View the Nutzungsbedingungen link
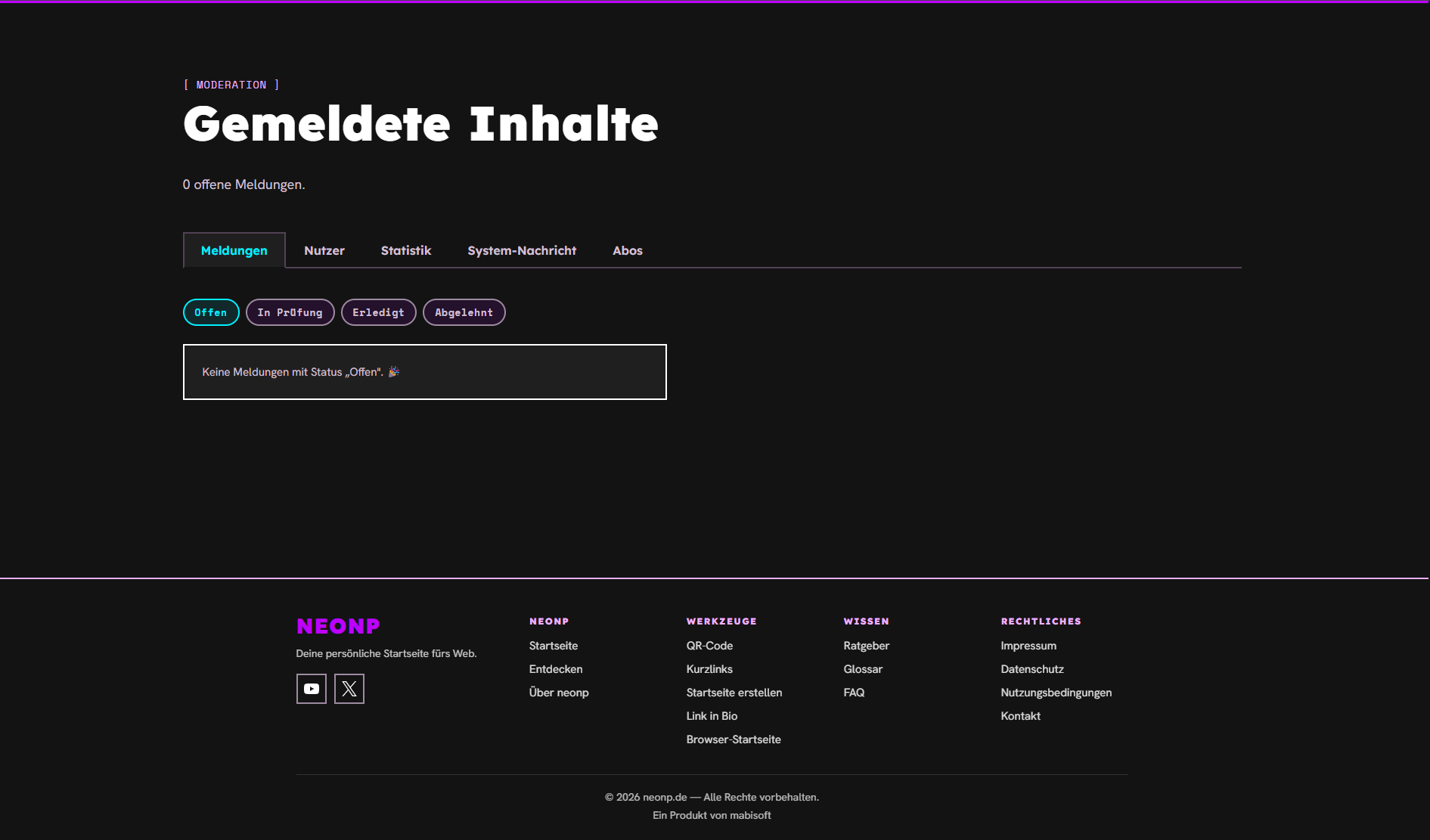The height and width of the screenshot is (840, 1430). (x=1056, y=693)
